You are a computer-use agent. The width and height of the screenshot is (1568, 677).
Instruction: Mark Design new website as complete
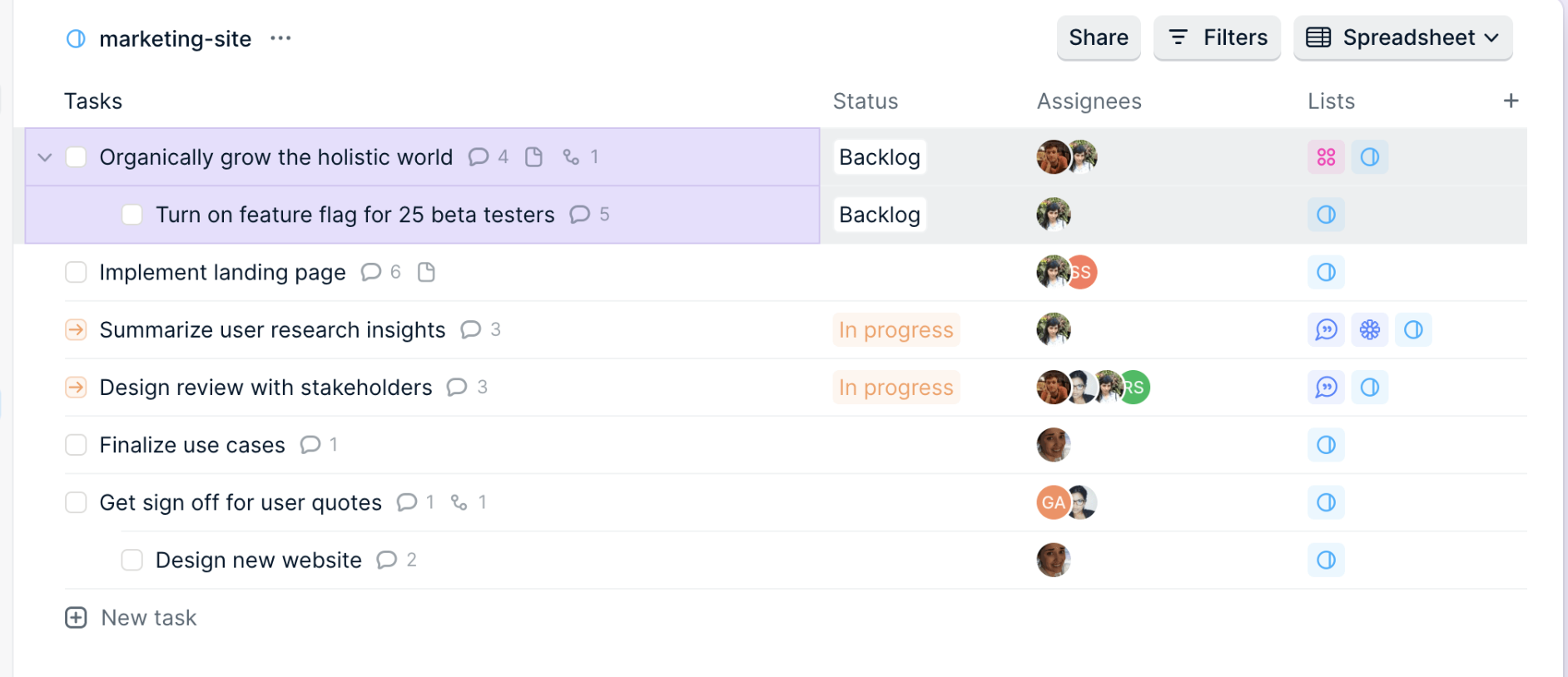point(132,560)
